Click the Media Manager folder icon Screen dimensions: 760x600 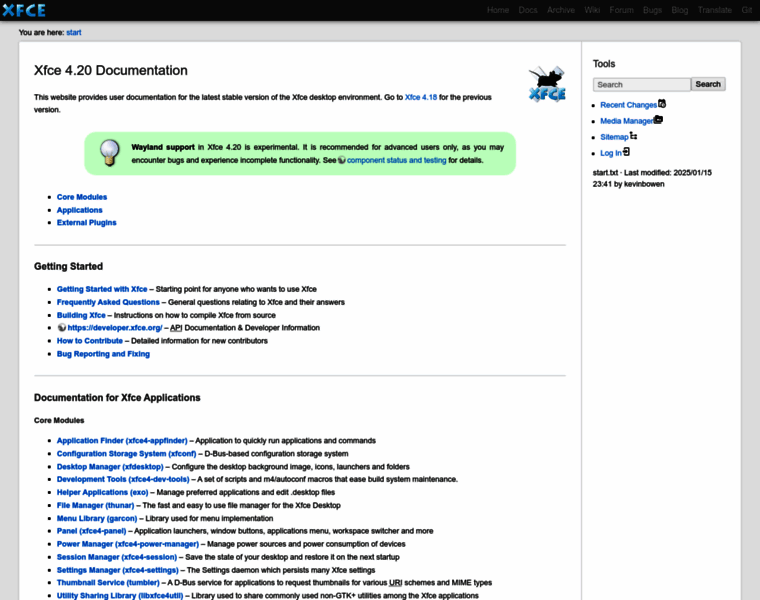[658, 119]
